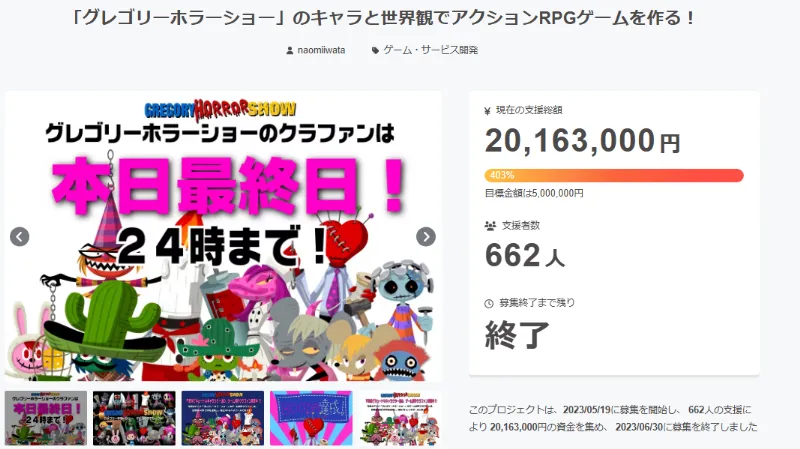The width and height of the screenshot is (800, 449).
Task: Click the 403% funding progress bar
Action: [x=614, y=176]
